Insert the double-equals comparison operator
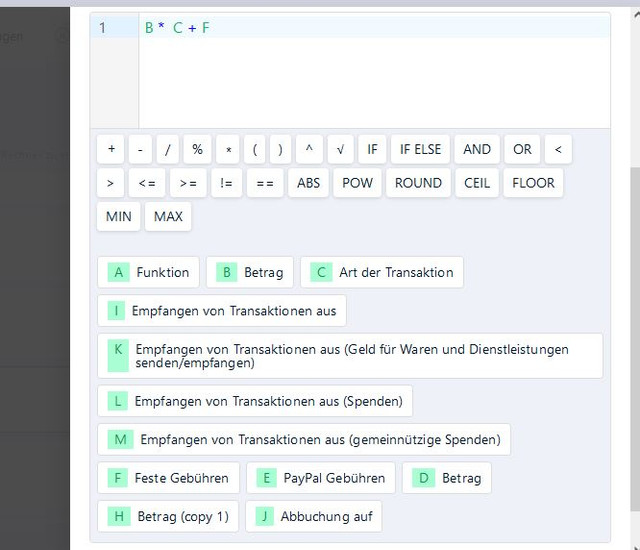640x550 pixels. tap(265, 183)
